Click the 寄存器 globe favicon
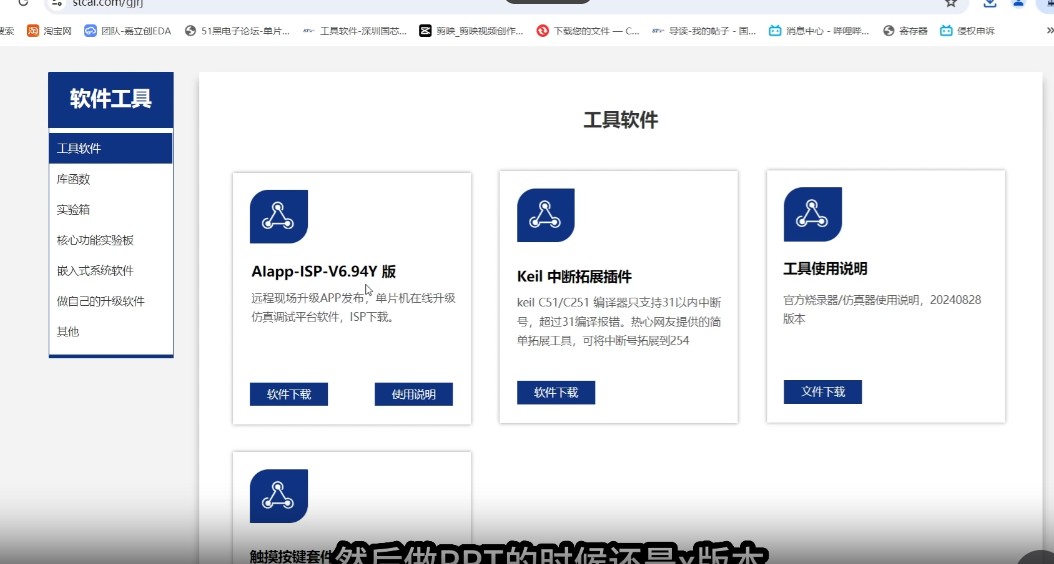The height and width of the screenshot is (564, 1054). [889, 31]
